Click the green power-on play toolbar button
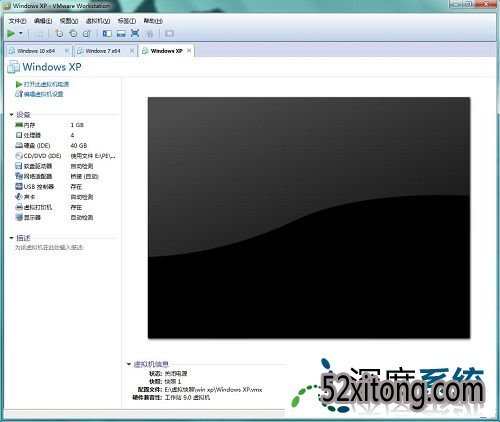This screenshot has width=500, height=422. tap(11, 33)
